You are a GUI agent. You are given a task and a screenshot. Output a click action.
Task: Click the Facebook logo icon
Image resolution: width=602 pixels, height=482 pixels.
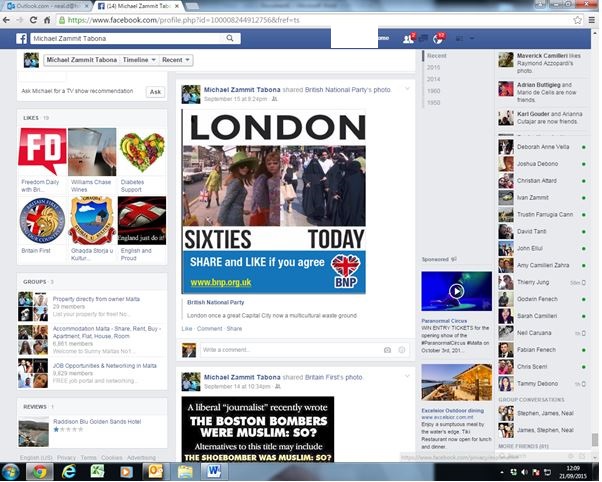pyautogui.click(x=22, y=38)
